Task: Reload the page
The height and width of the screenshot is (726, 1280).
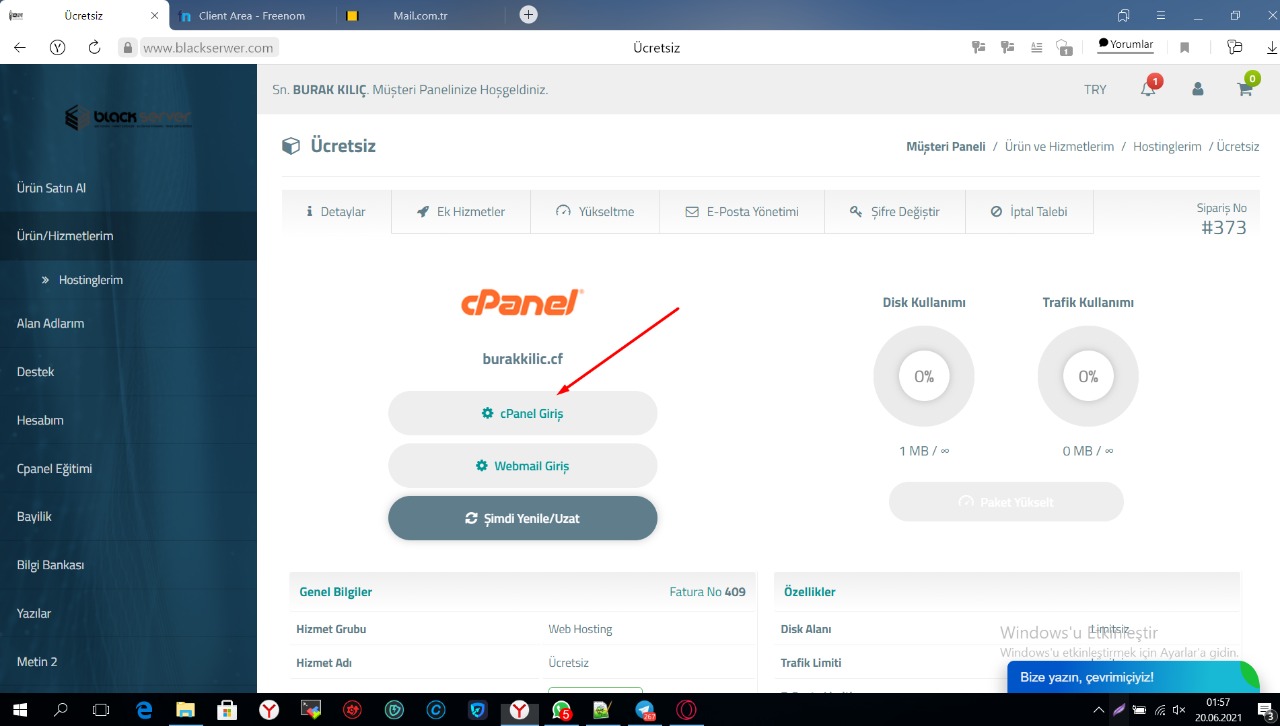Action: click(x=94, y=47)
